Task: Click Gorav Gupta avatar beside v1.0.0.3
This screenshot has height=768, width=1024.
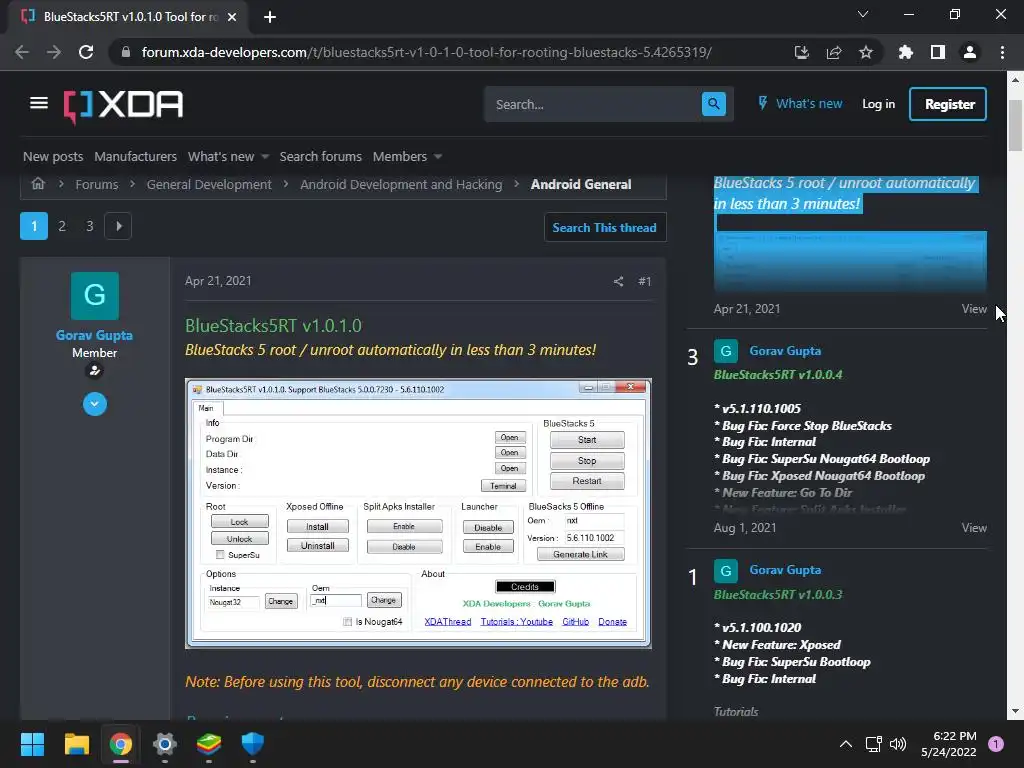Action: tap(726, 571)
